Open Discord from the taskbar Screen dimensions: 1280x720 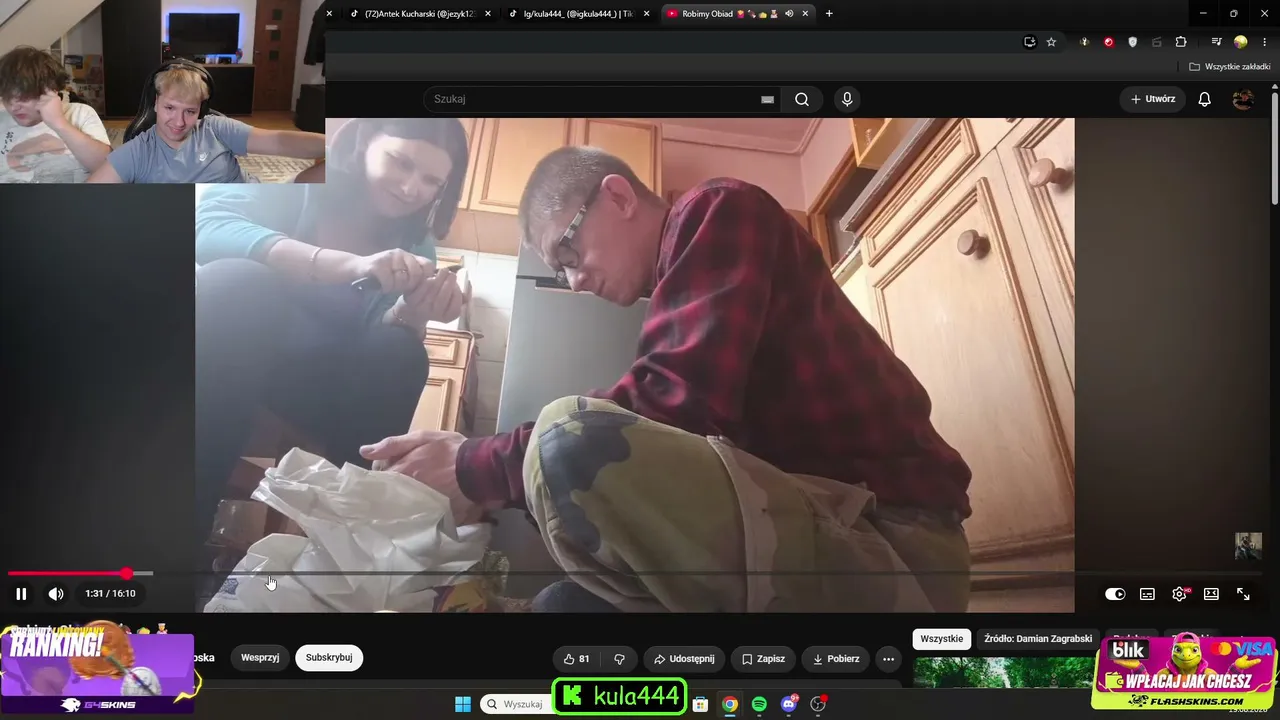click(789, 704)
